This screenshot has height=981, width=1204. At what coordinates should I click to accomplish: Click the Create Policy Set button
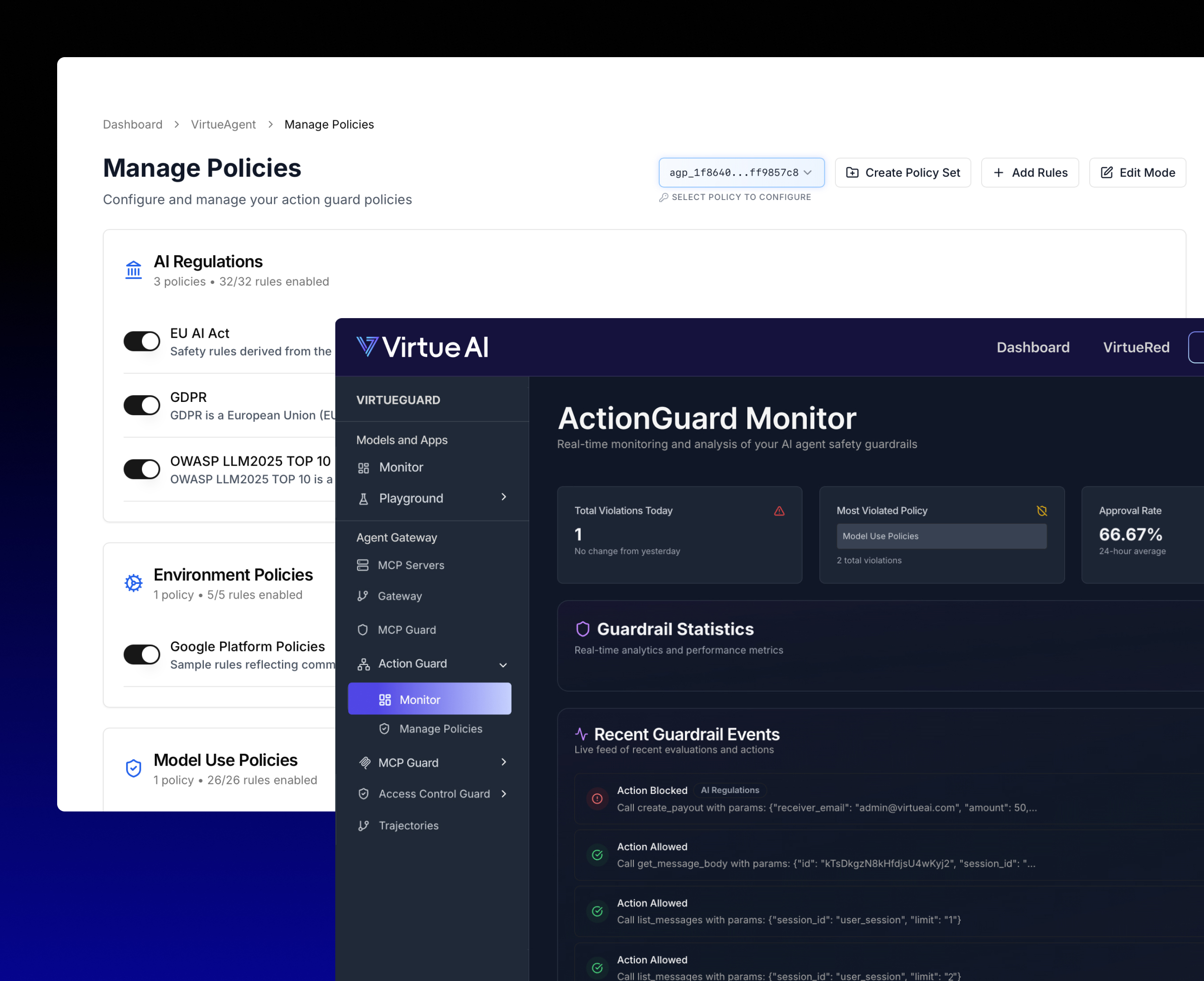pyautogui.click(x=903, y=172)
